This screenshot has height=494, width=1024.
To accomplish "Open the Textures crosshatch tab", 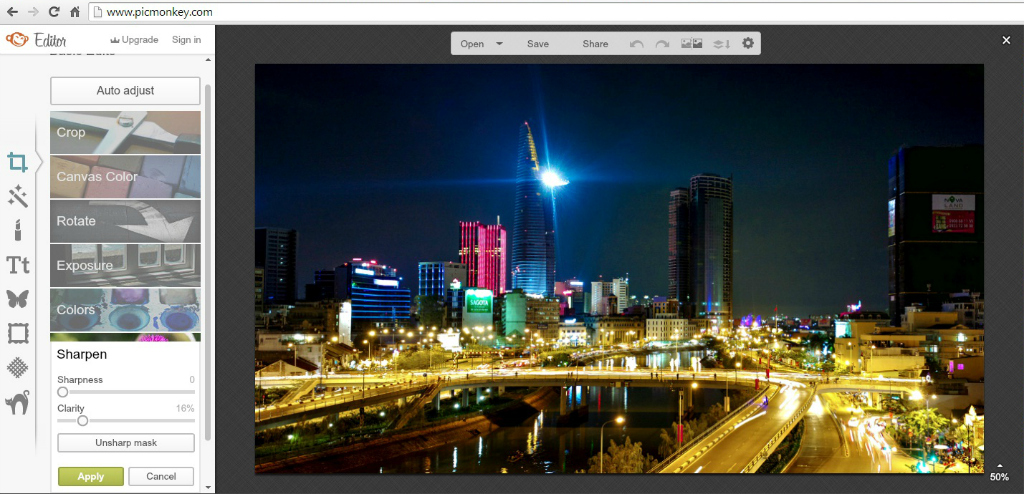I will tap(18, 367).
